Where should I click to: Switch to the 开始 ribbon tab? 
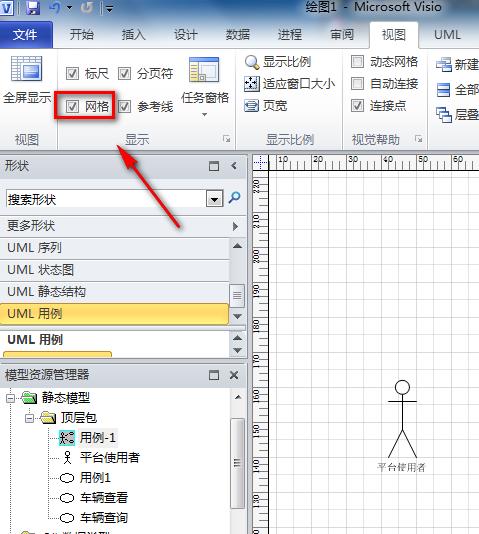pos(82,34)
